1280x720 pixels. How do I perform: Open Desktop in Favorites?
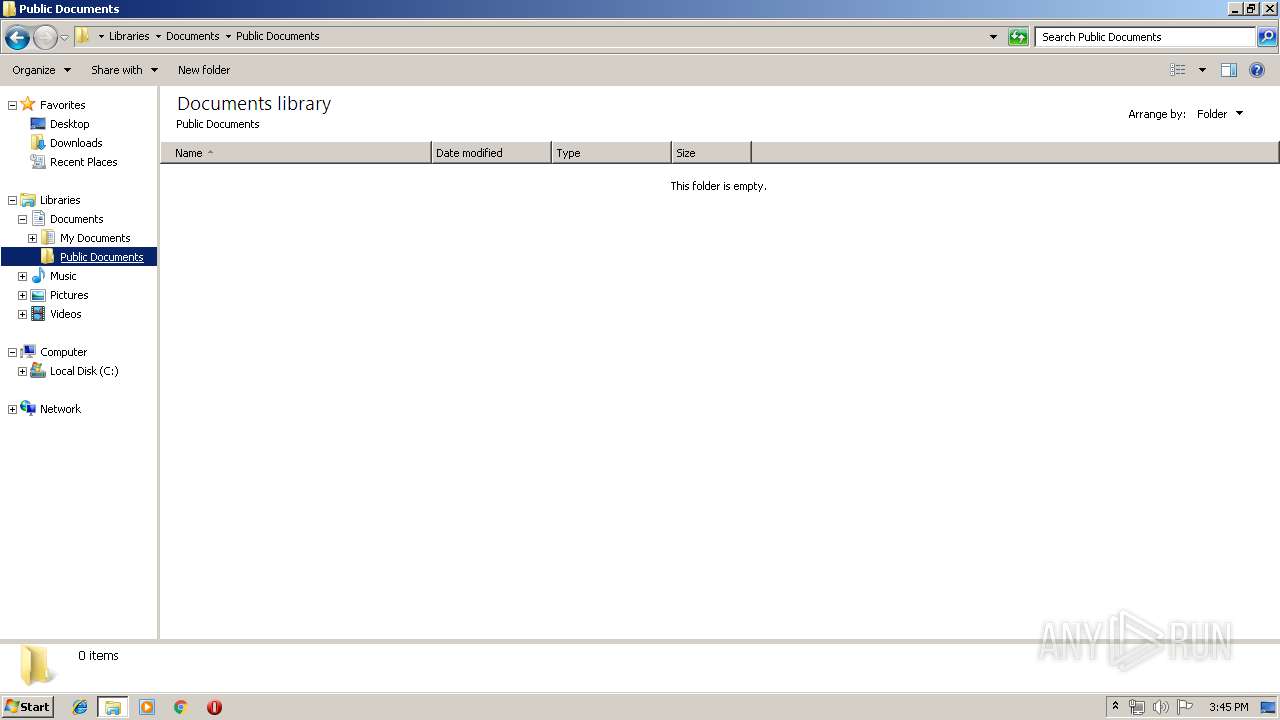tap(69, 124)
